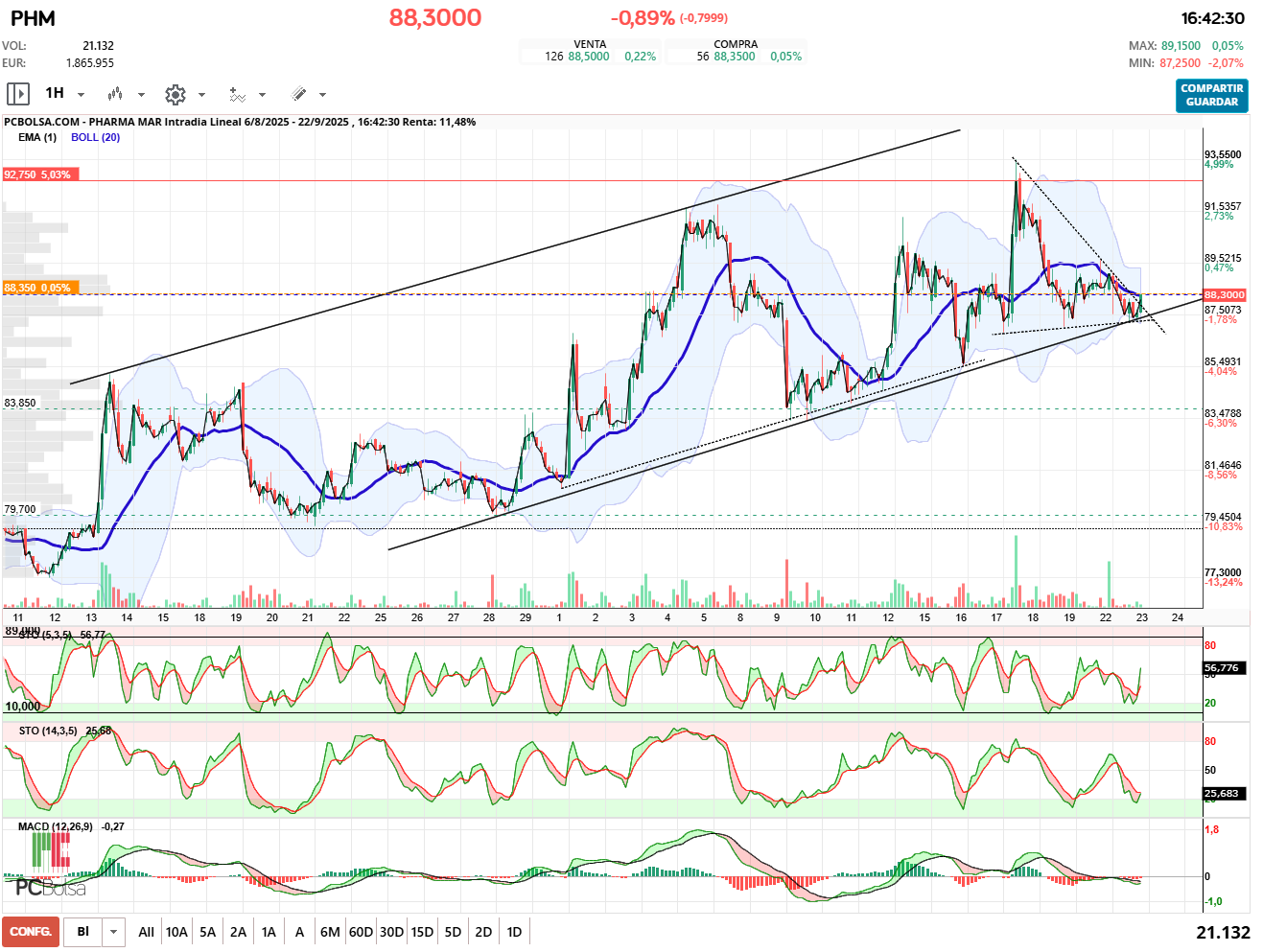Click the BI selector box

point(83,932)
